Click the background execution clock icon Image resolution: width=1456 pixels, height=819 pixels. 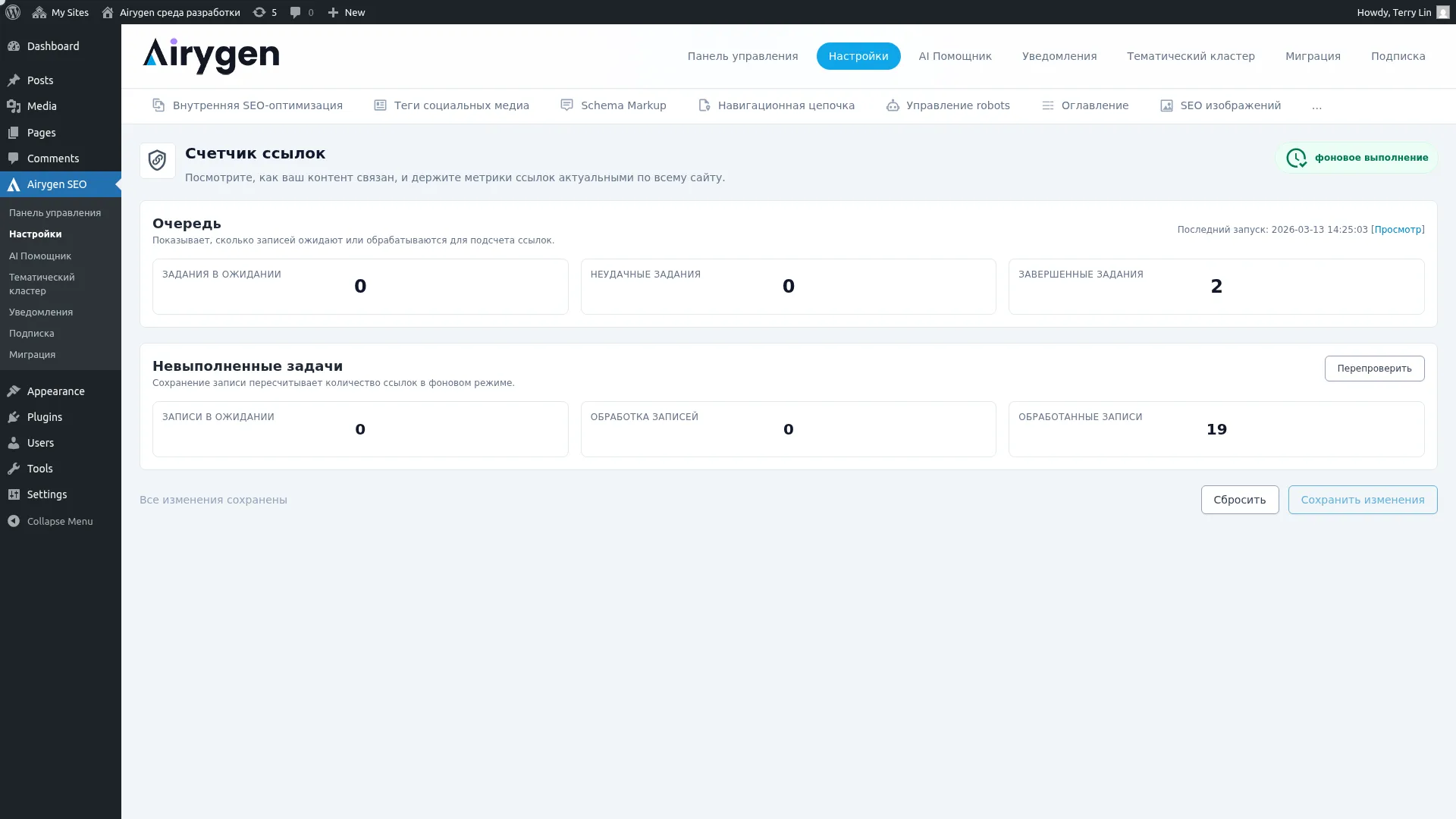[x=1297, y=158]
